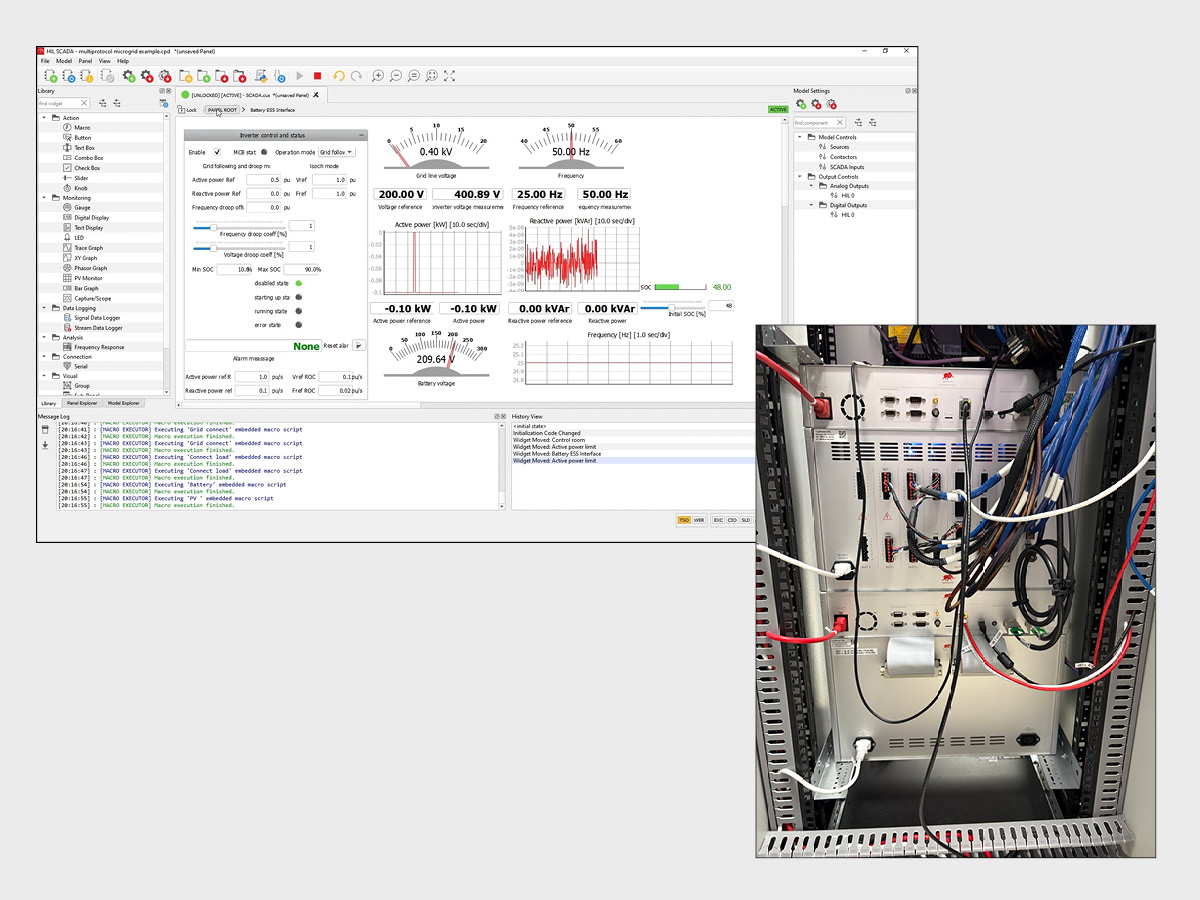This screenshot has width=1200, height=900.
Task: Click the Frequency droop coeff slider handle
Action: (214, 227)
